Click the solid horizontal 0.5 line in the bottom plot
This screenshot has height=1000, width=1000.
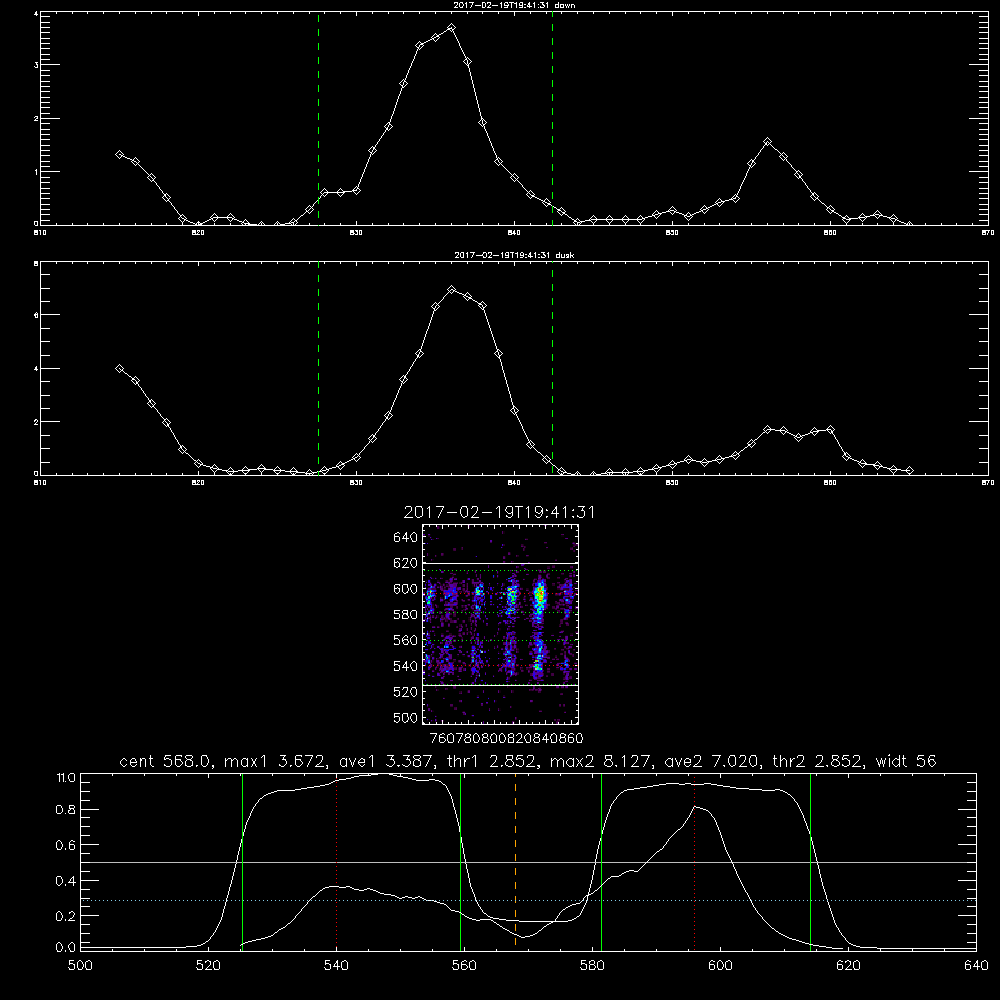528,862
